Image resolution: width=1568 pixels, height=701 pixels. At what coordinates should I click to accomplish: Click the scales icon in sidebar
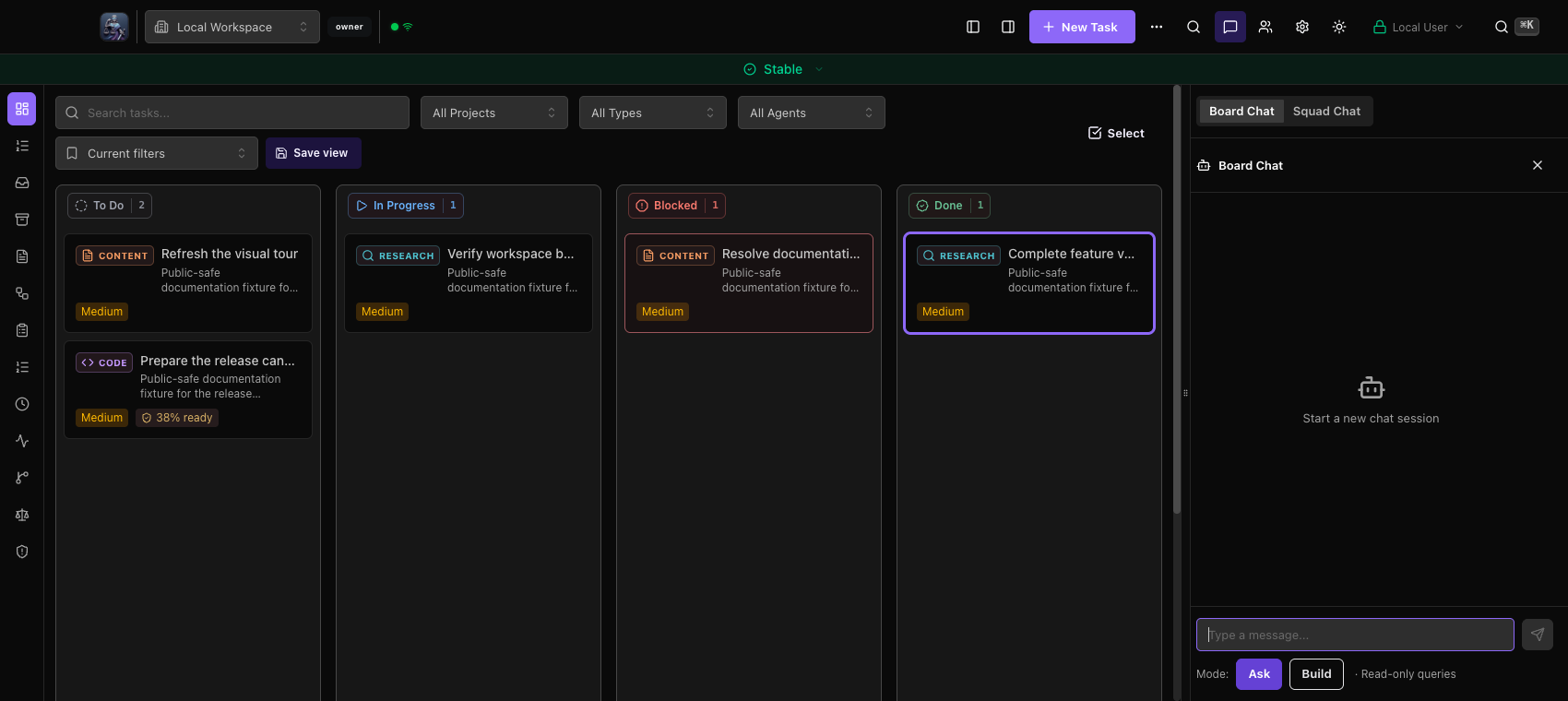tap(22, 515)
